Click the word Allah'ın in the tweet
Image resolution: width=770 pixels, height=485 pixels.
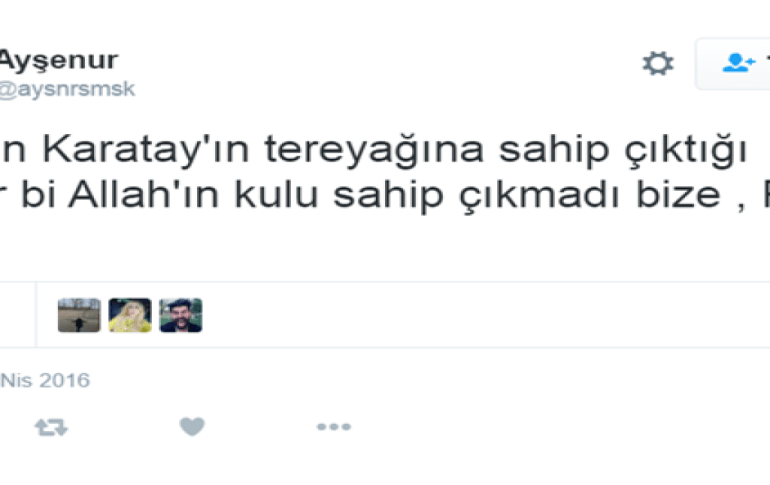click(x=143, y=194)
